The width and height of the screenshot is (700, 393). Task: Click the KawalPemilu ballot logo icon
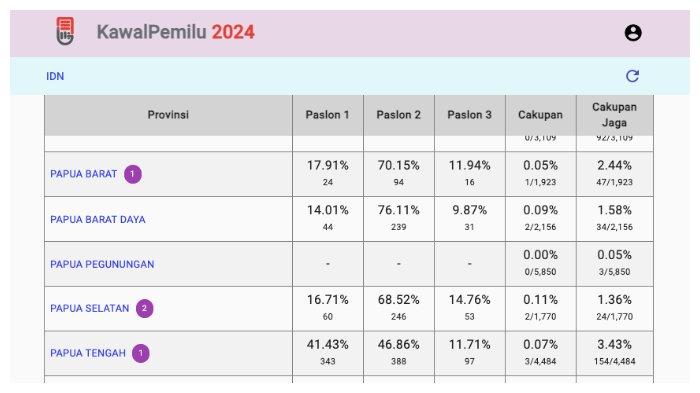coord(65,31)
